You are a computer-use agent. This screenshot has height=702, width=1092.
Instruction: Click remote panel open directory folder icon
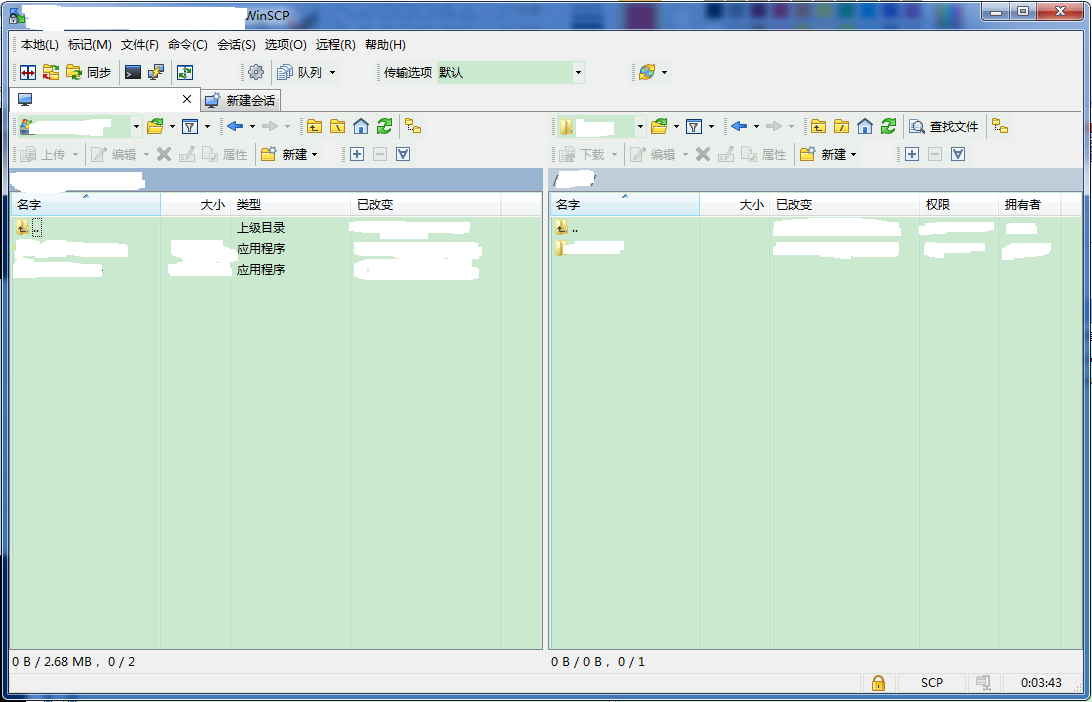point(659,127)
